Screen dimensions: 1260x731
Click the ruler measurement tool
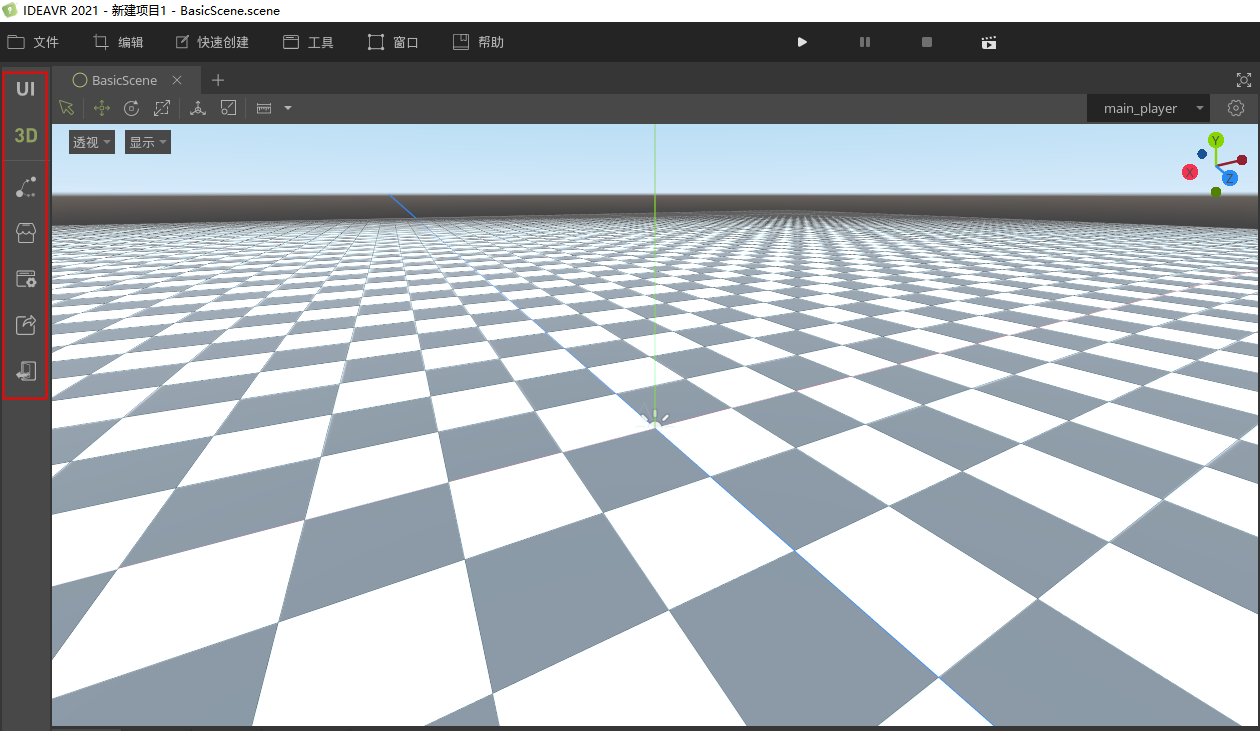click(x=264, y=108)
